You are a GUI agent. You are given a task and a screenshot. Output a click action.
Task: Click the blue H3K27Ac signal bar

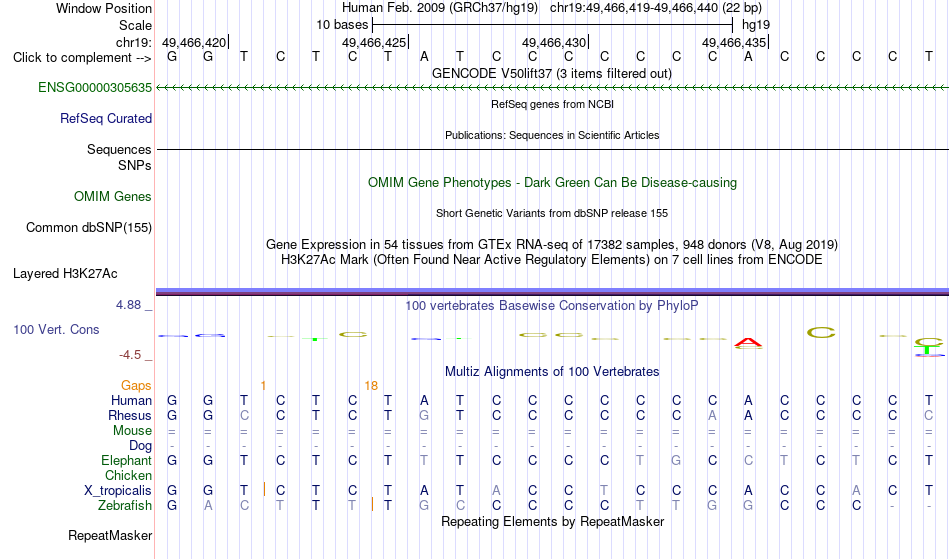[553, 292]
